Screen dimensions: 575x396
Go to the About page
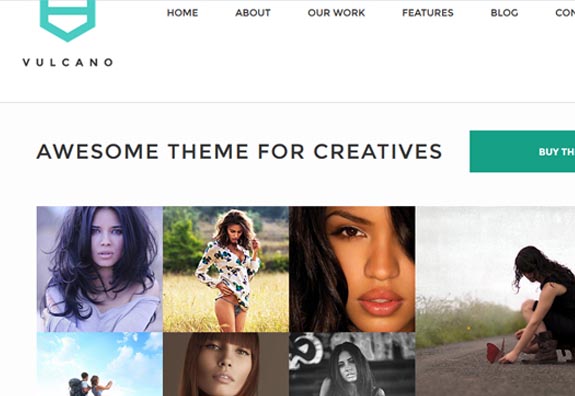(253, 13)
